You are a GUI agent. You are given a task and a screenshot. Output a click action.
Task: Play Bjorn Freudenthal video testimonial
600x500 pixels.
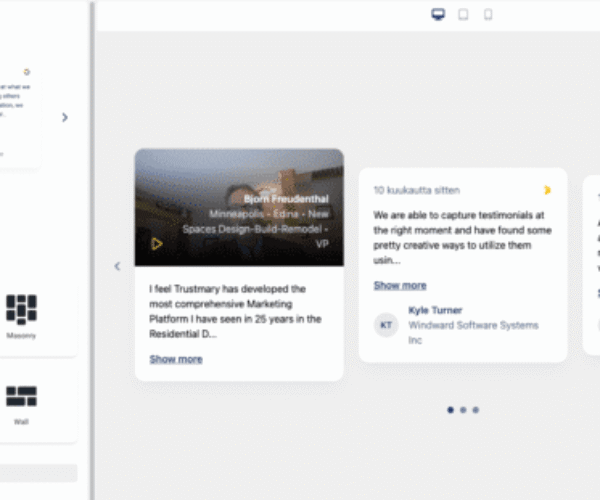pyautogui.click(x=157, y=244)
